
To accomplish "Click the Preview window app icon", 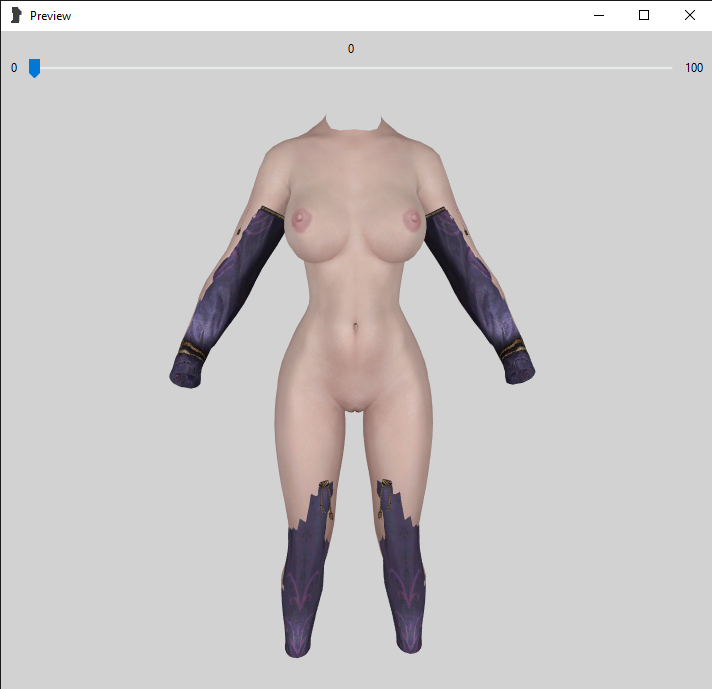I will pos(16,16).
